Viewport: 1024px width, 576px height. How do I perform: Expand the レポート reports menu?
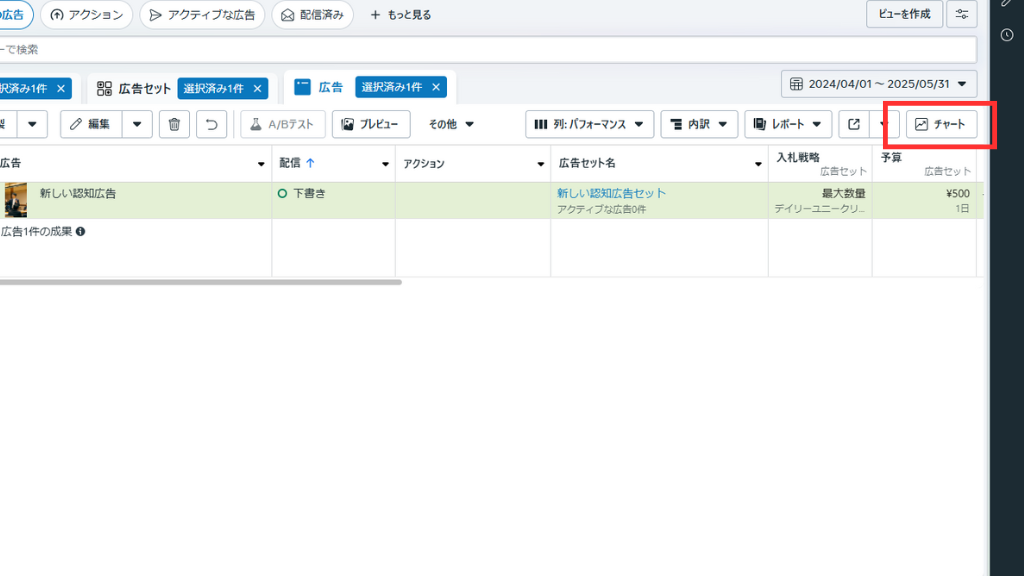click(788, 125)
